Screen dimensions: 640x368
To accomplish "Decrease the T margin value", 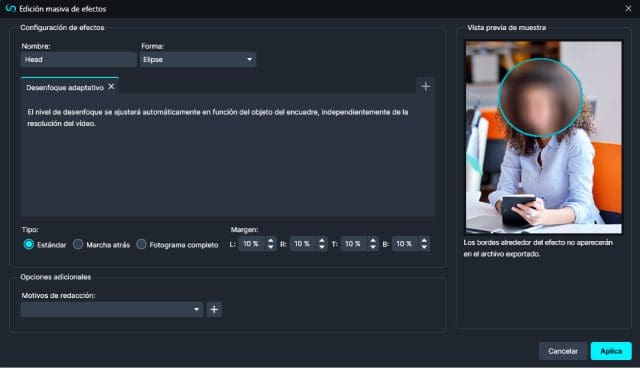I will click(373, 247).
